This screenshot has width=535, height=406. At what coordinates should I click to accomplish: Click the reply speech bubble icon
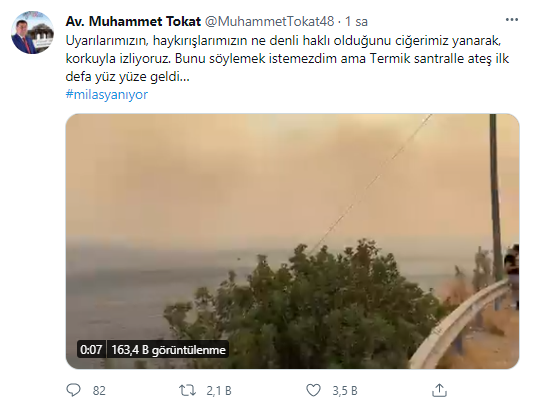(73, 390)
